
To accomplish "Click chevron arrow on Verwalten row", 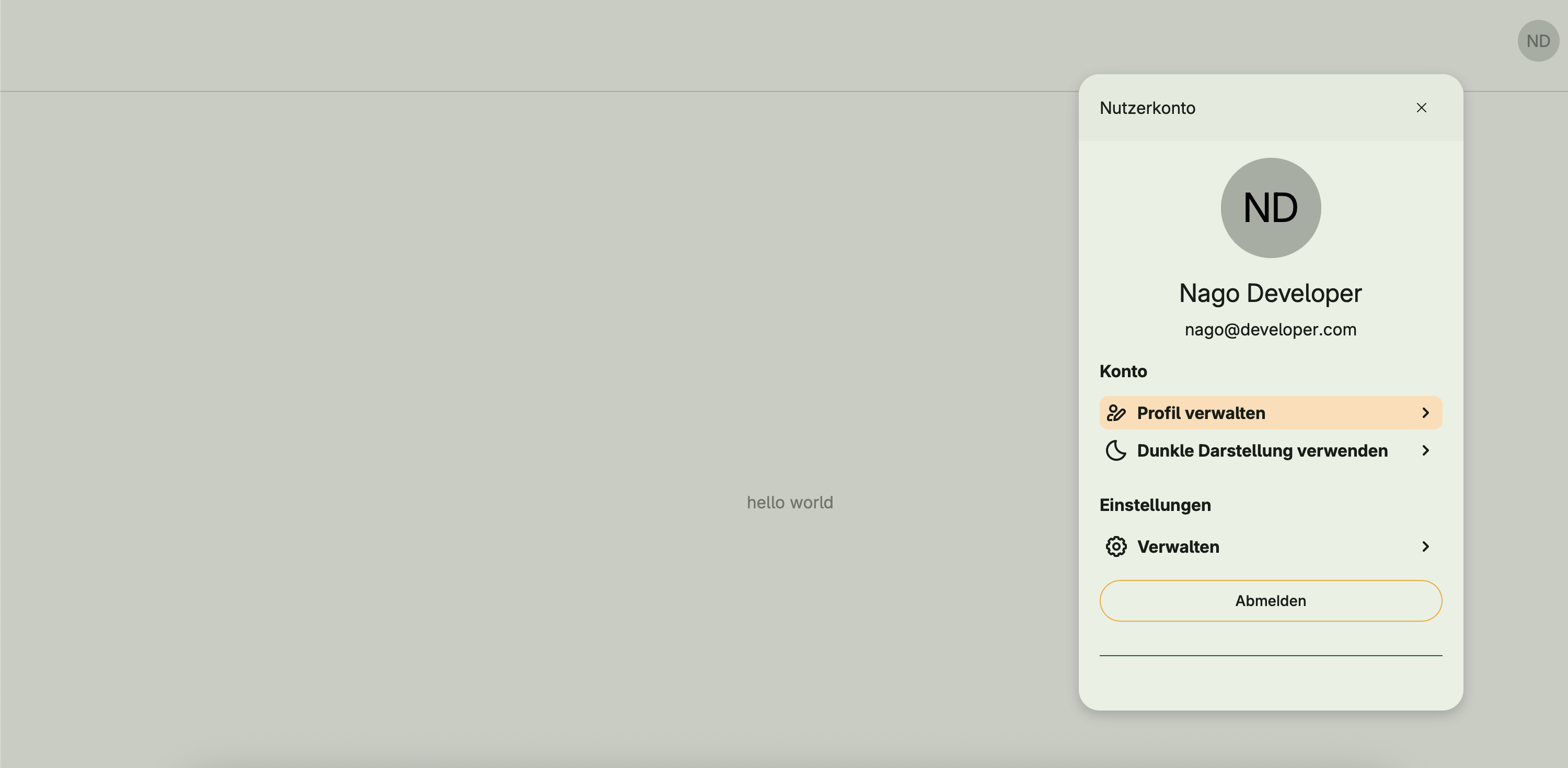I will point(1425,546).
